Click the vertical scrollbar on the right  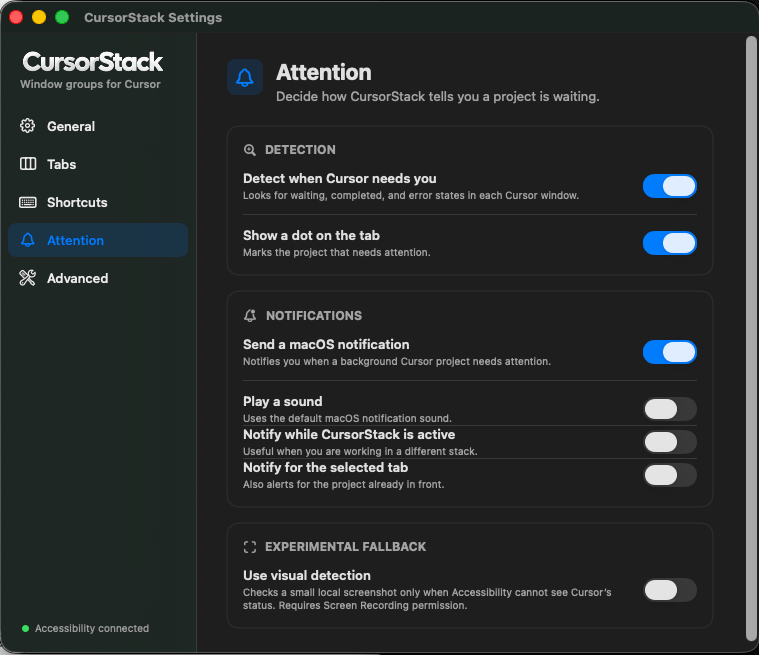(x=751, y=339)
